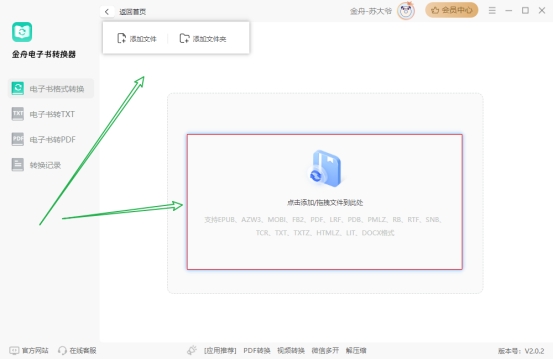
Task: Open 微信多开 recommended app link
Action: point(325,350)
